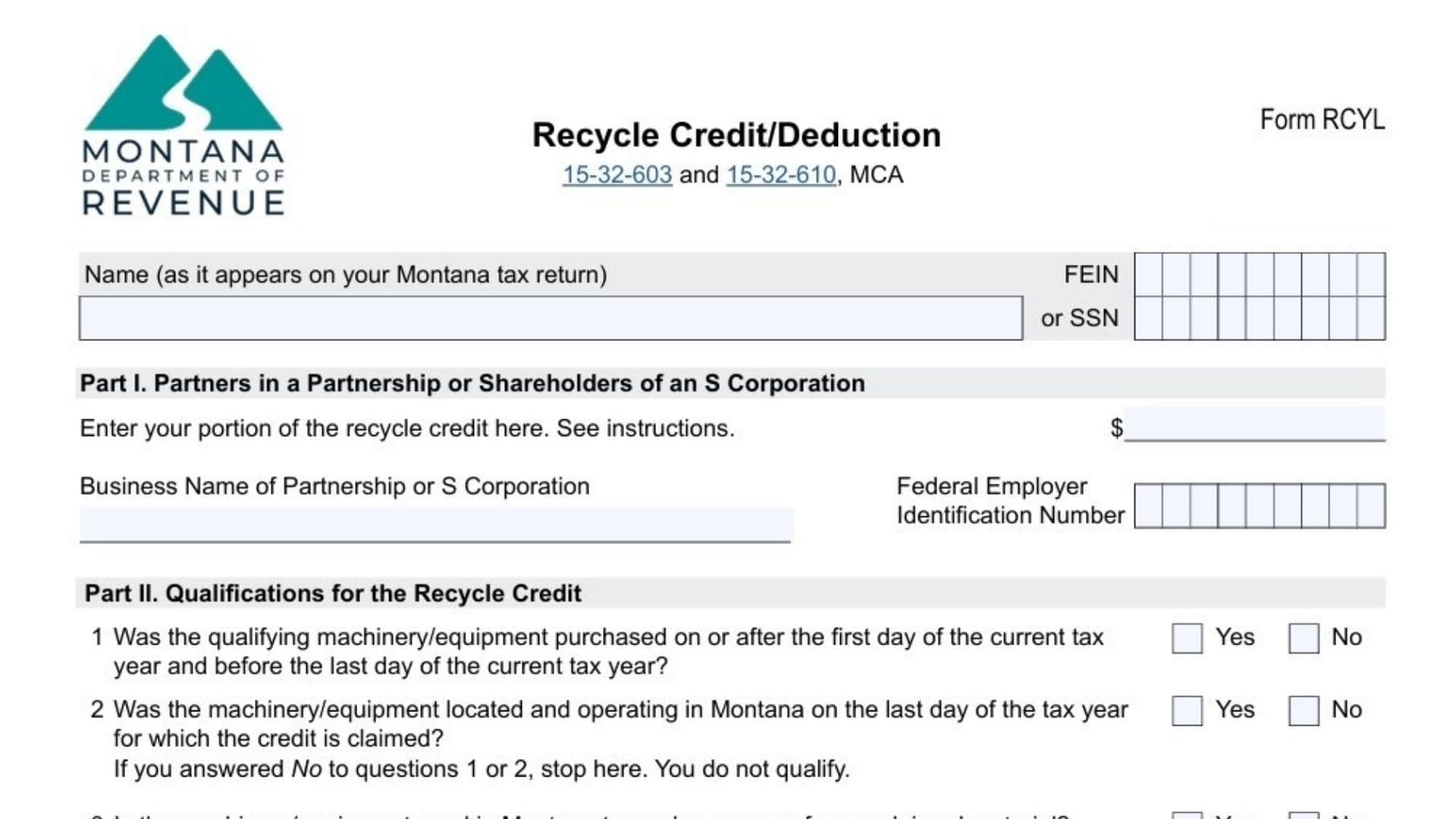Click the last FEIN digit box
The image size is (1456, 819).
pyautogui.click(x=1371, y=275)
